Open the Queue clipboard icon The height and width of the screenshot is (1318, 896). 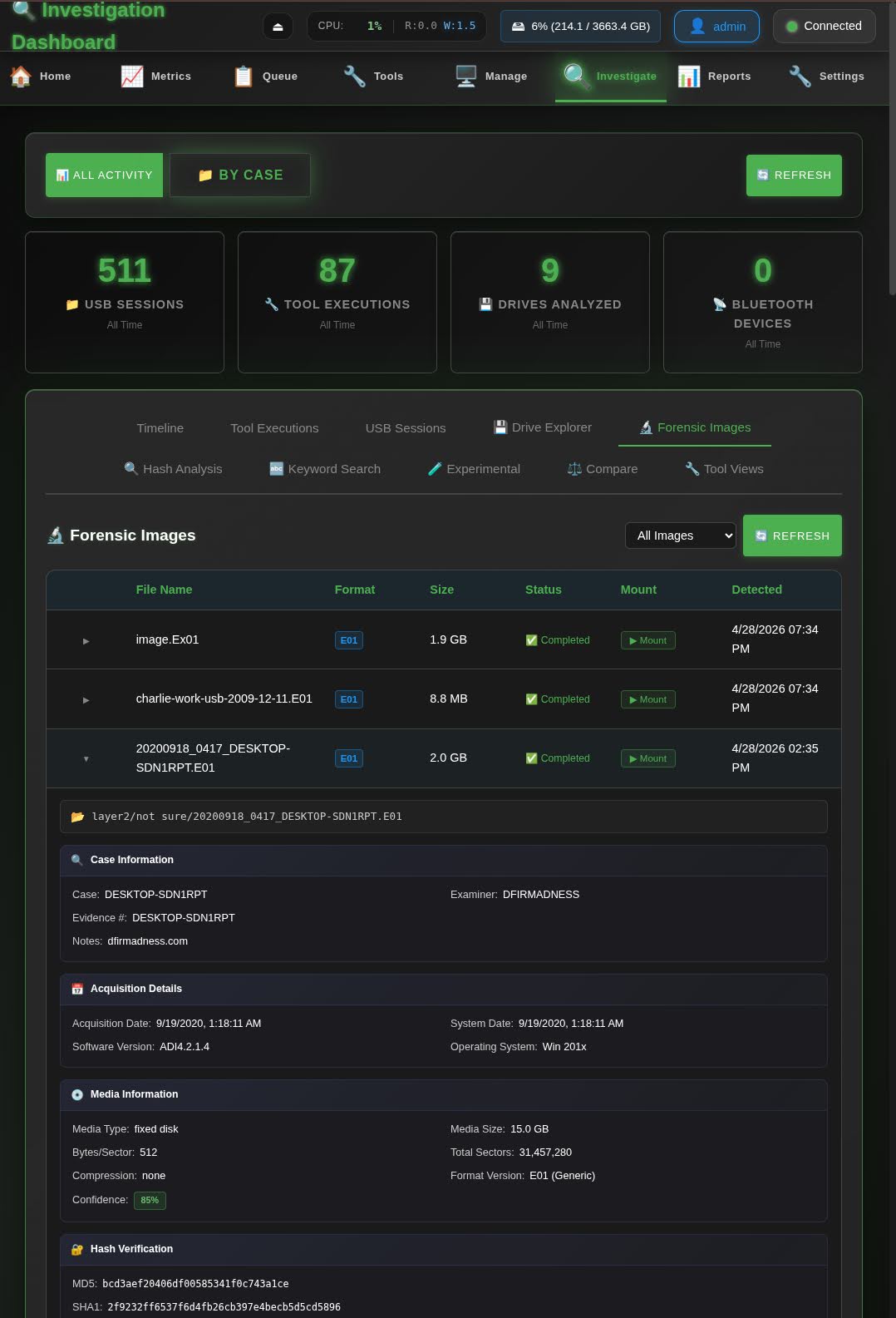pyautogui.click(x=244, y=77)
